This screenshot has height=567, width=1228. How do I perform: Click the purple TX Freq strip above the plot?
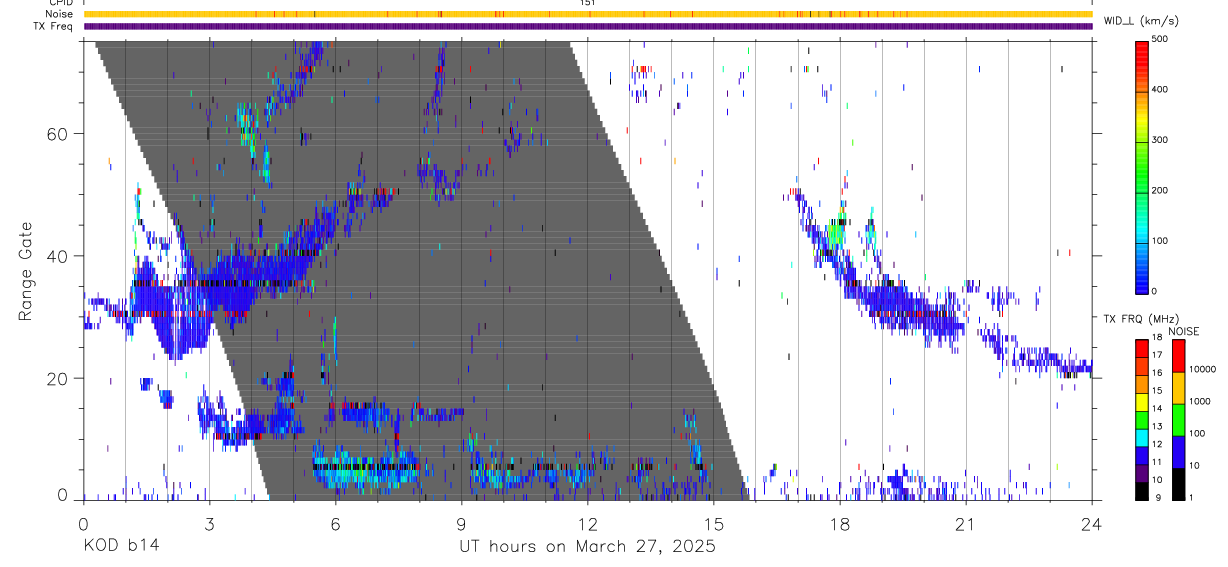click(x=587, y=26)
